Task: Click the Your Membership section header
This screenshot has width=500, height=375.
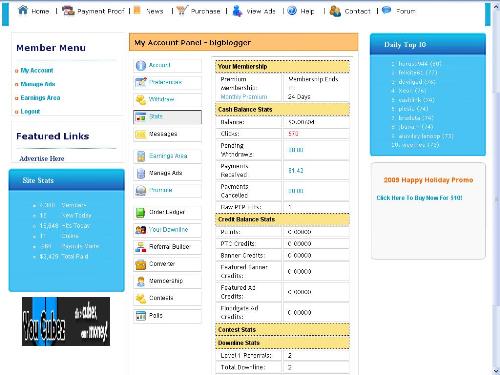Action: 283,66
